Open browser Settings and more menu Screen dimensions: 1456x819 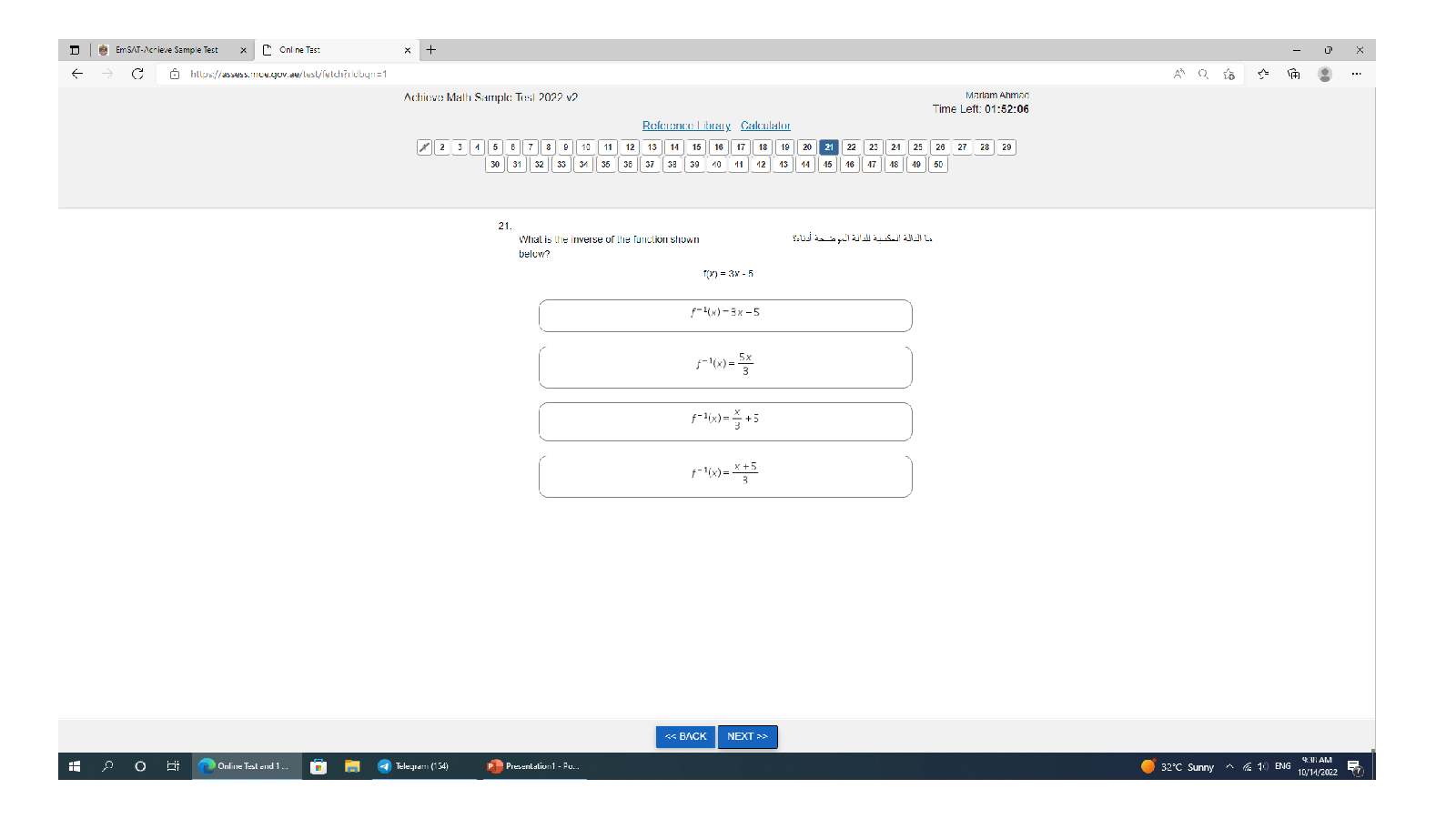click(1356, 74)
